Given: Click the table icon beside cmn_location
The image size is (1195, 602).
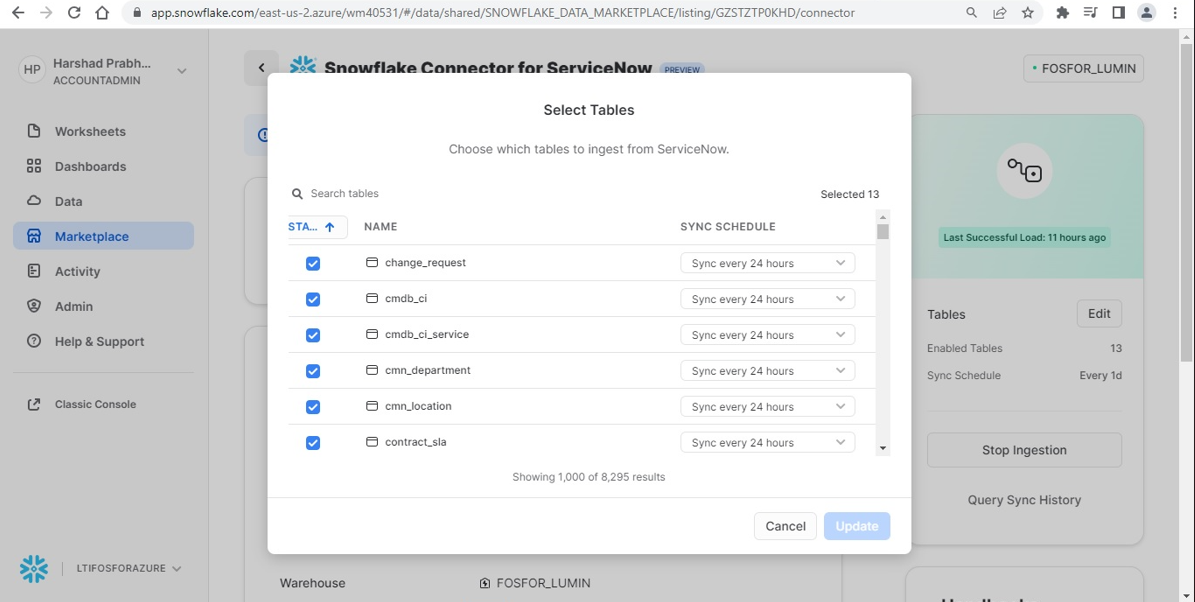Looking at the screenshot, I should [372, 405].
